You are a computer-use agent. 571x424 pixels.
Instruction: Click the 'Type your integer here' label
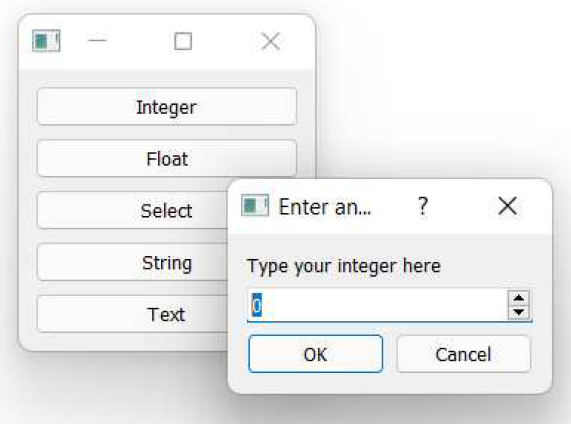[x=344, y=266]
